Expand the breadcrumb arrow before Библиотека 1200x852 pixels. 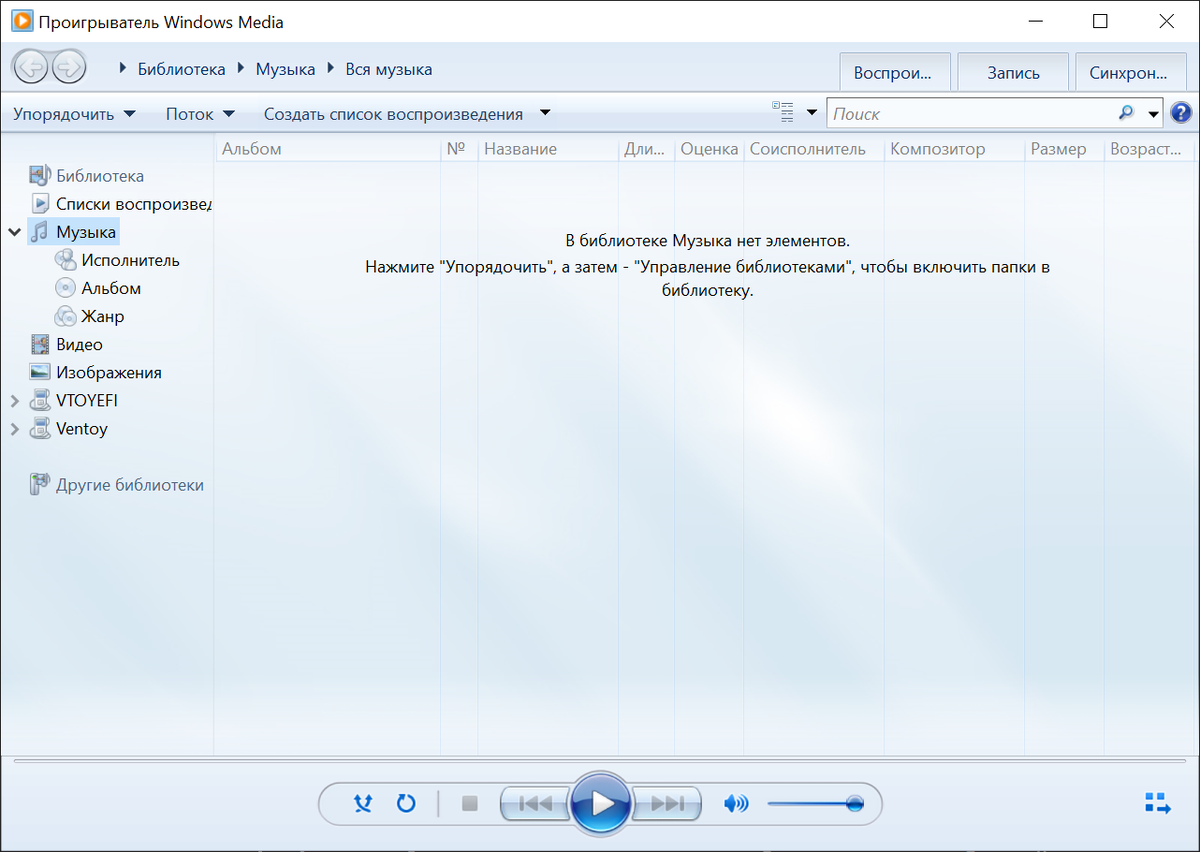(x=123, y=69)
